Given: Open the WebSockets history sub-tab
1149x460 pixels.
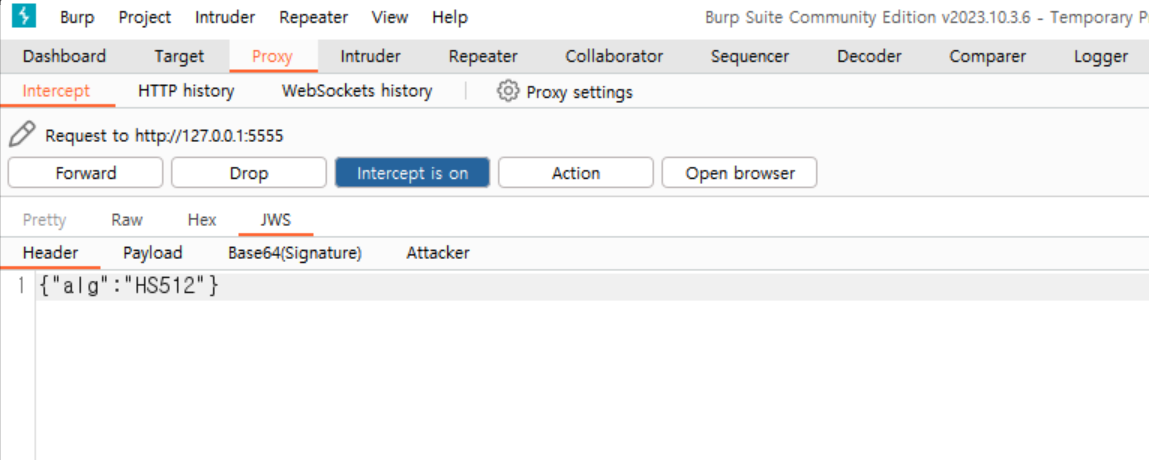Looking at the screenshot, I should pos(357,92).
